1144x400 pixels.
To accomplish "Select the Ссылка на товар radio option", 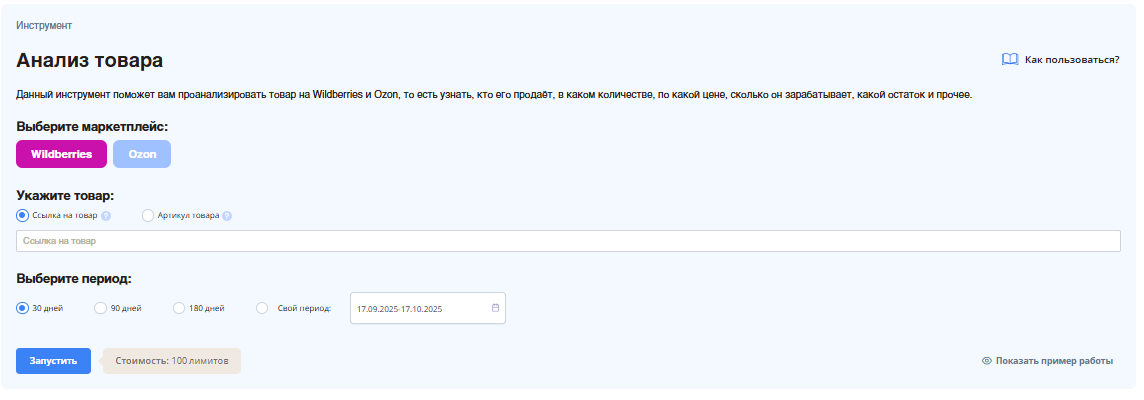I will (x=22, y=215).
